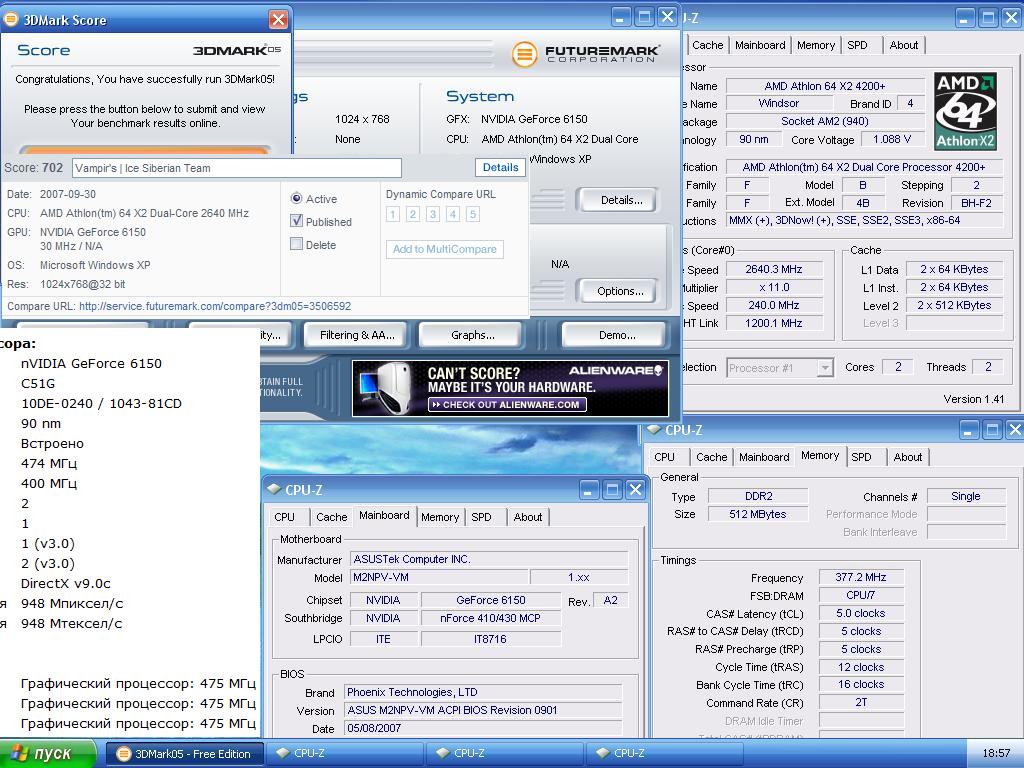Click the blue Details button beside score name
Screen dimensions: 1024x768
500,168
